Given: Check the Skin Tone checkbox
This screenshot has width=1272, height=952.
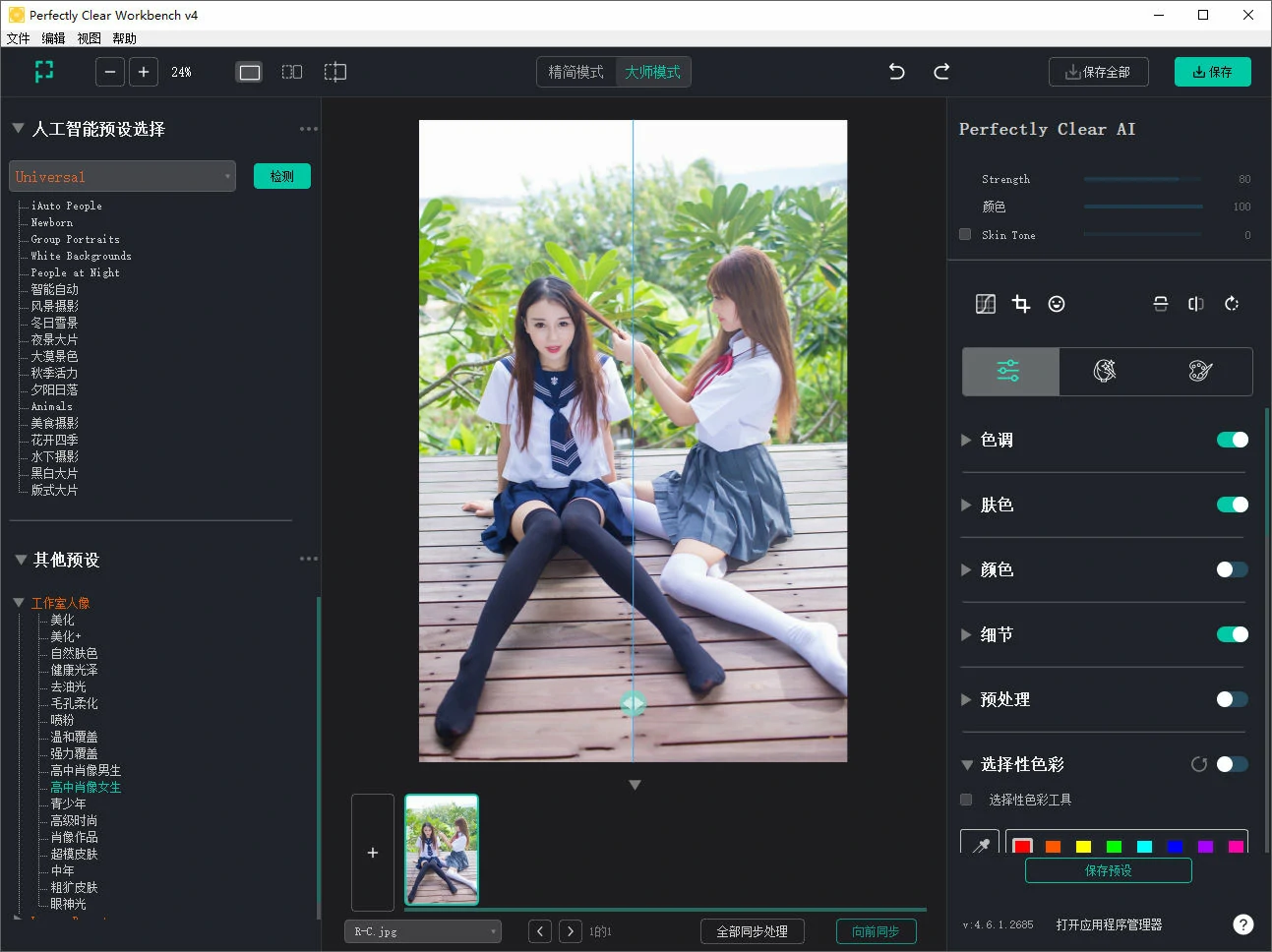Looking at the screenshot, I should [x=965, y=234].
